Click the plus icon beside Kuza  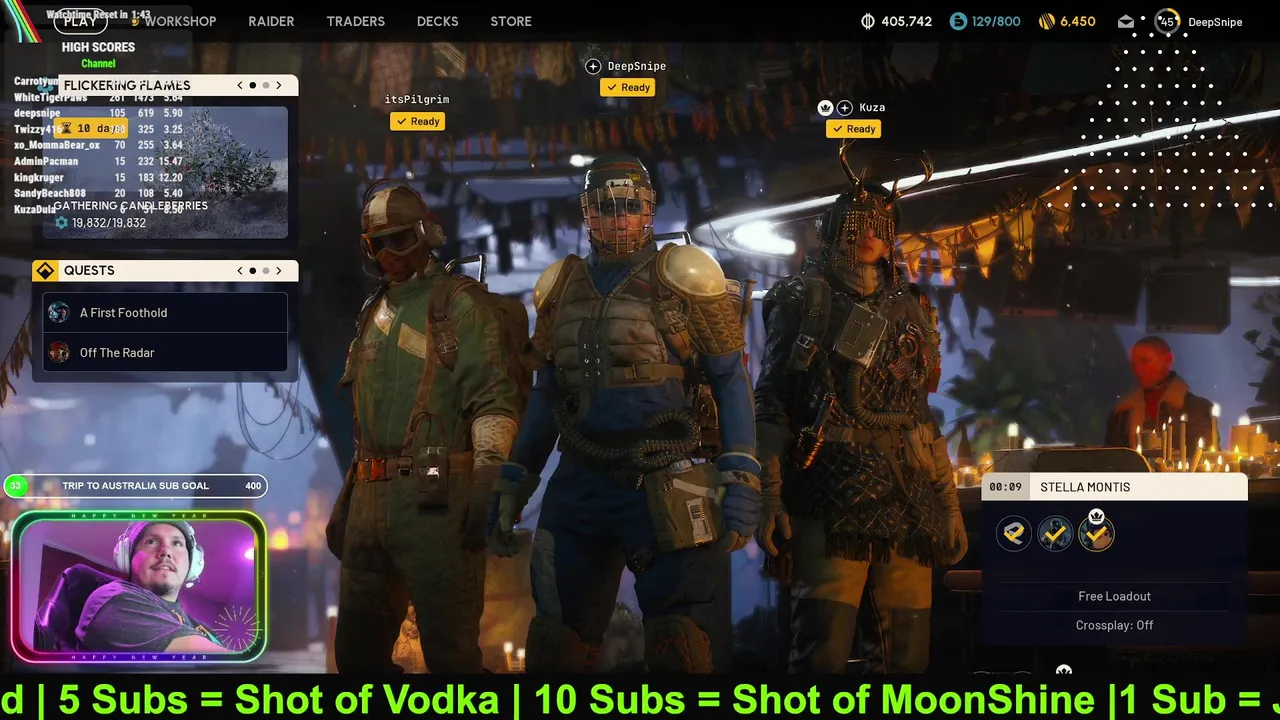(x=845, y=107)
